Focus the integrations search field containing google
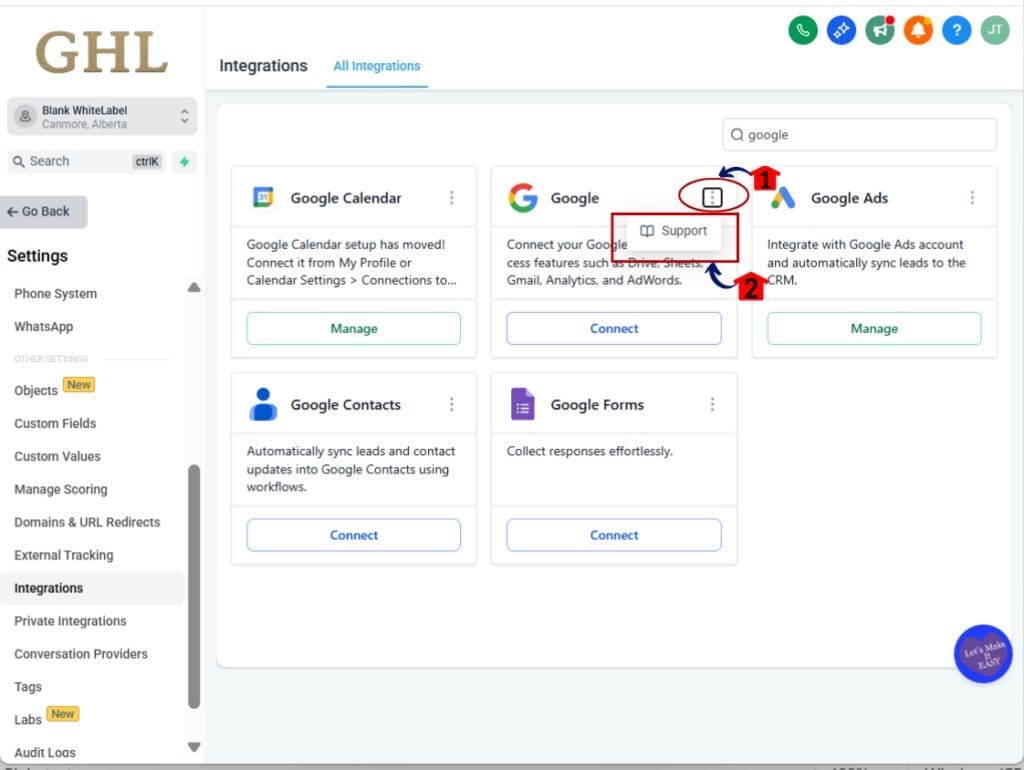 (859, 135)
